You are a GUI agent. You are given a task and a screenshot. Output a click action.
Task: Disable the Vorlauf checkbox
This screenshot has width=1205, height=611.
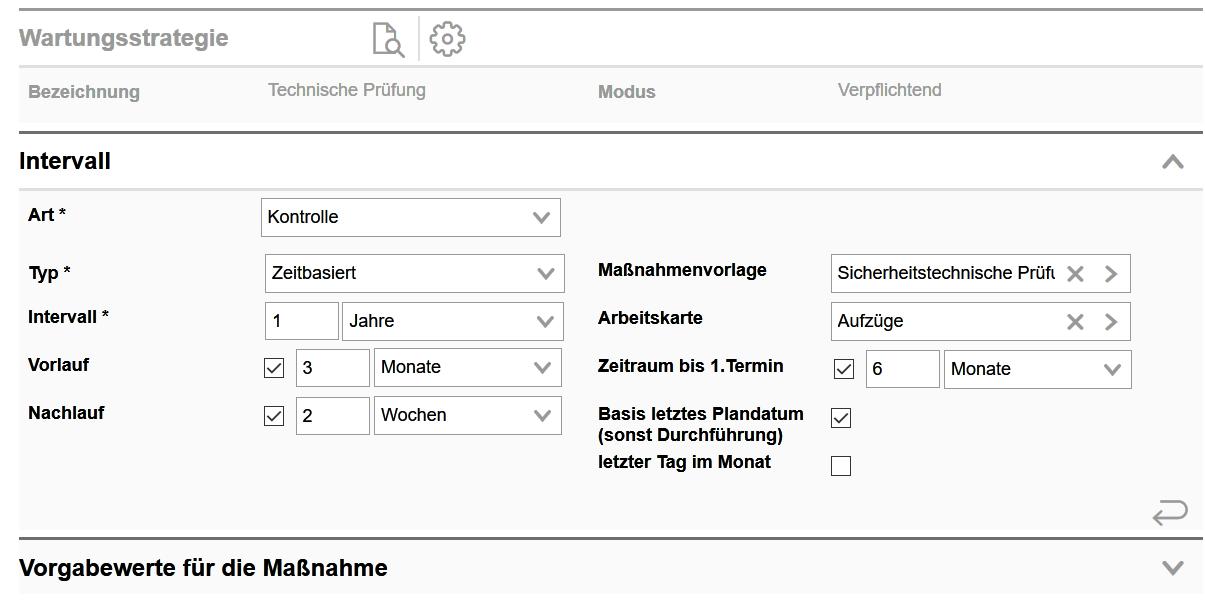(274, 368)
